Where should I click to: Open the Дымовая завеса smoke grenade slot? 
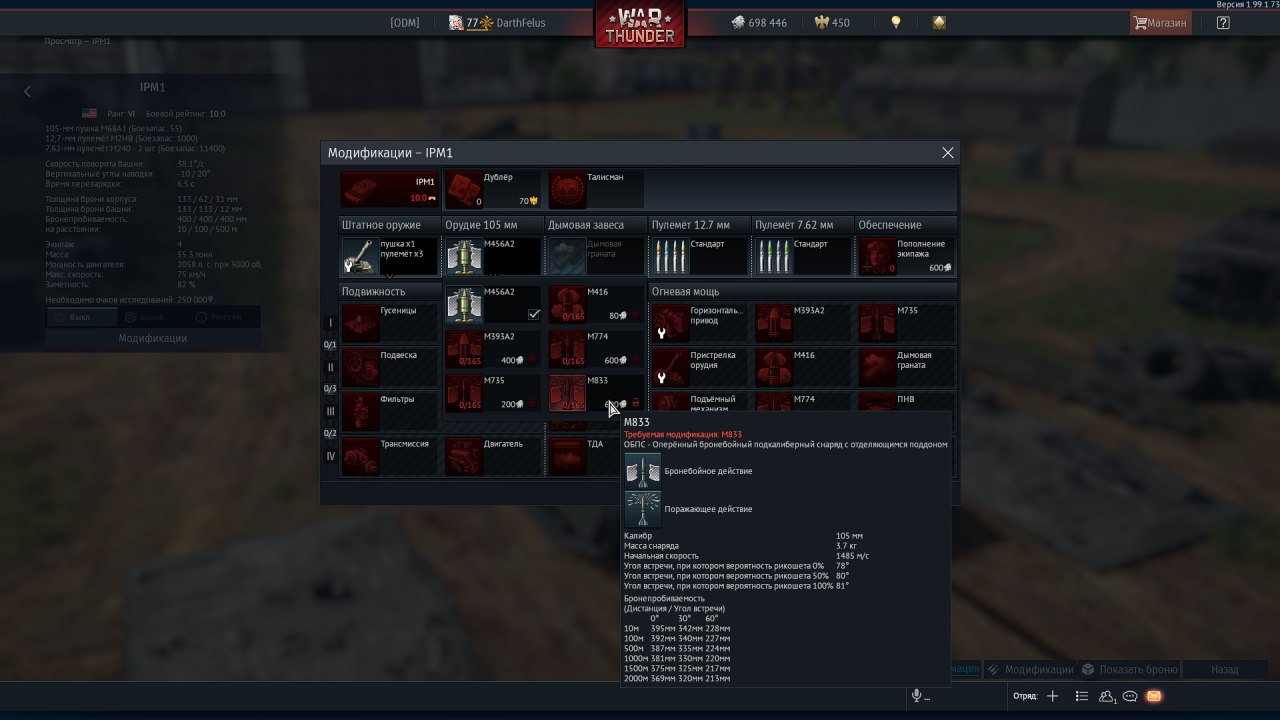(x=596, y=256)
